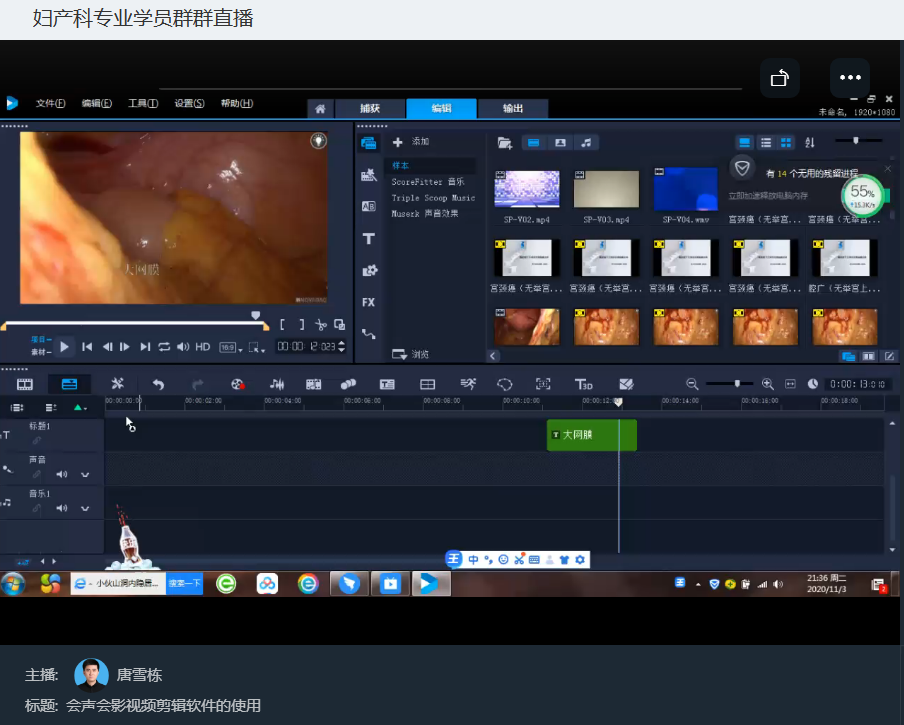Viewport: 904px width, 725px height.
Task: Open the Split Screen Template Creator
Action: click(626, 384)
